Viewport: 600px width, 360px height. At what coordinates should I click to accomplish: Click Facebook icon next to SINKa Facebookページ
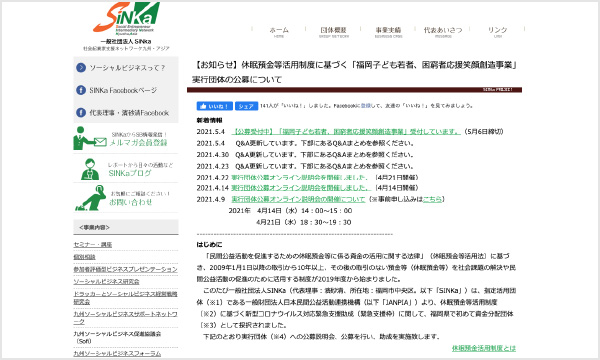click(x=81, y=90)
